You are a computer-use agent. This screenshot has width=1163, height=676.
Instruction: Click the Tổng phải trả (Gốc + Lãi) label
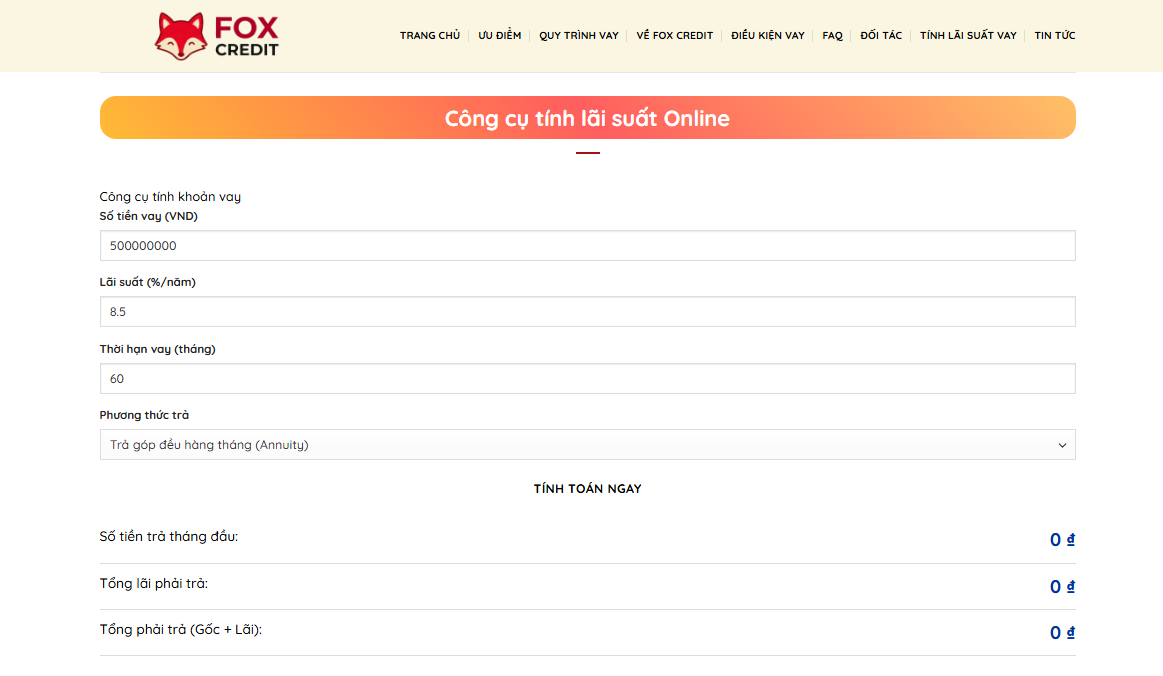(x=181, y=629)
